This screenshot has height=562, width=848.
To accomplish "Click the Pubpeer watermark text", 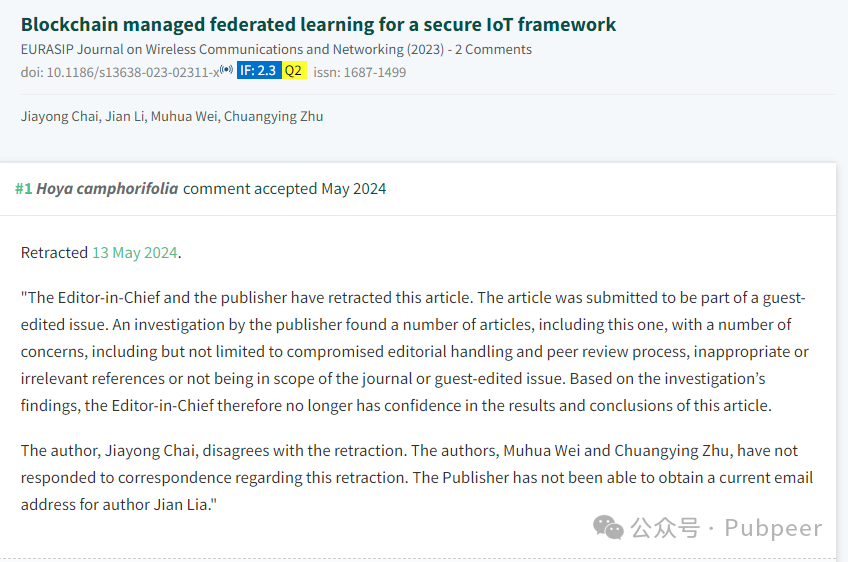I will (x=773, y=528).
